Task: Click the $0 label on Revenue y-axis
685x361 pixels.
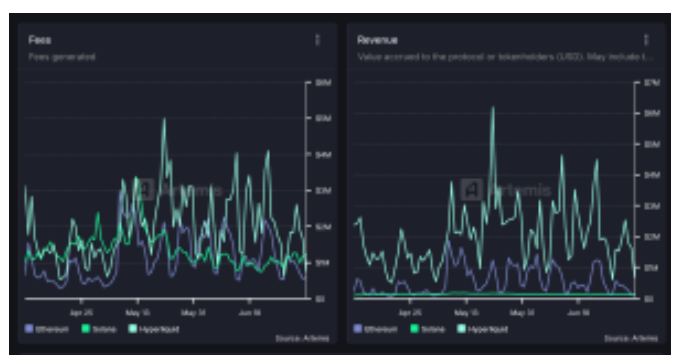Action: coord(649,299)
